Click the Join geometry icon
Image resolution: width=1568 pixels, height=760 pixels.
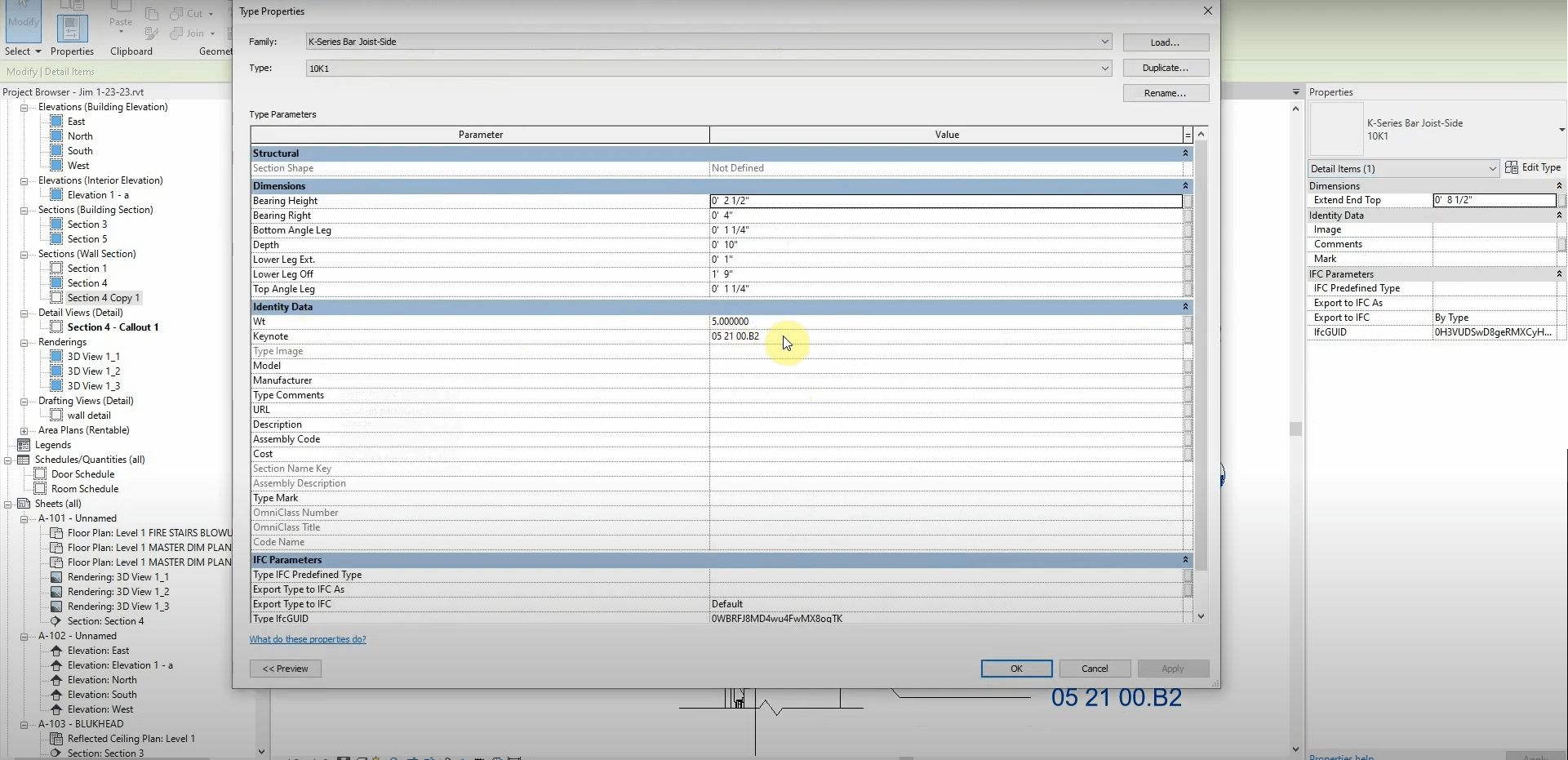pyautogui.click(x=176, y=33)
